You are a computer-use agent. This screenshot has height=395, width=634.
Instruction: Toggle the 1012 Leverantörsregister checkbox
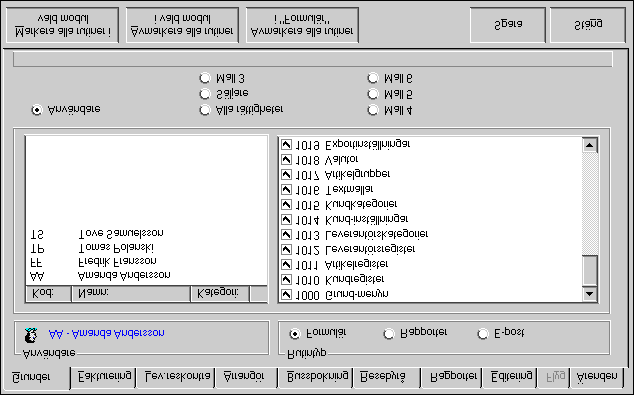pyautogui.click(x=286, y=249)
